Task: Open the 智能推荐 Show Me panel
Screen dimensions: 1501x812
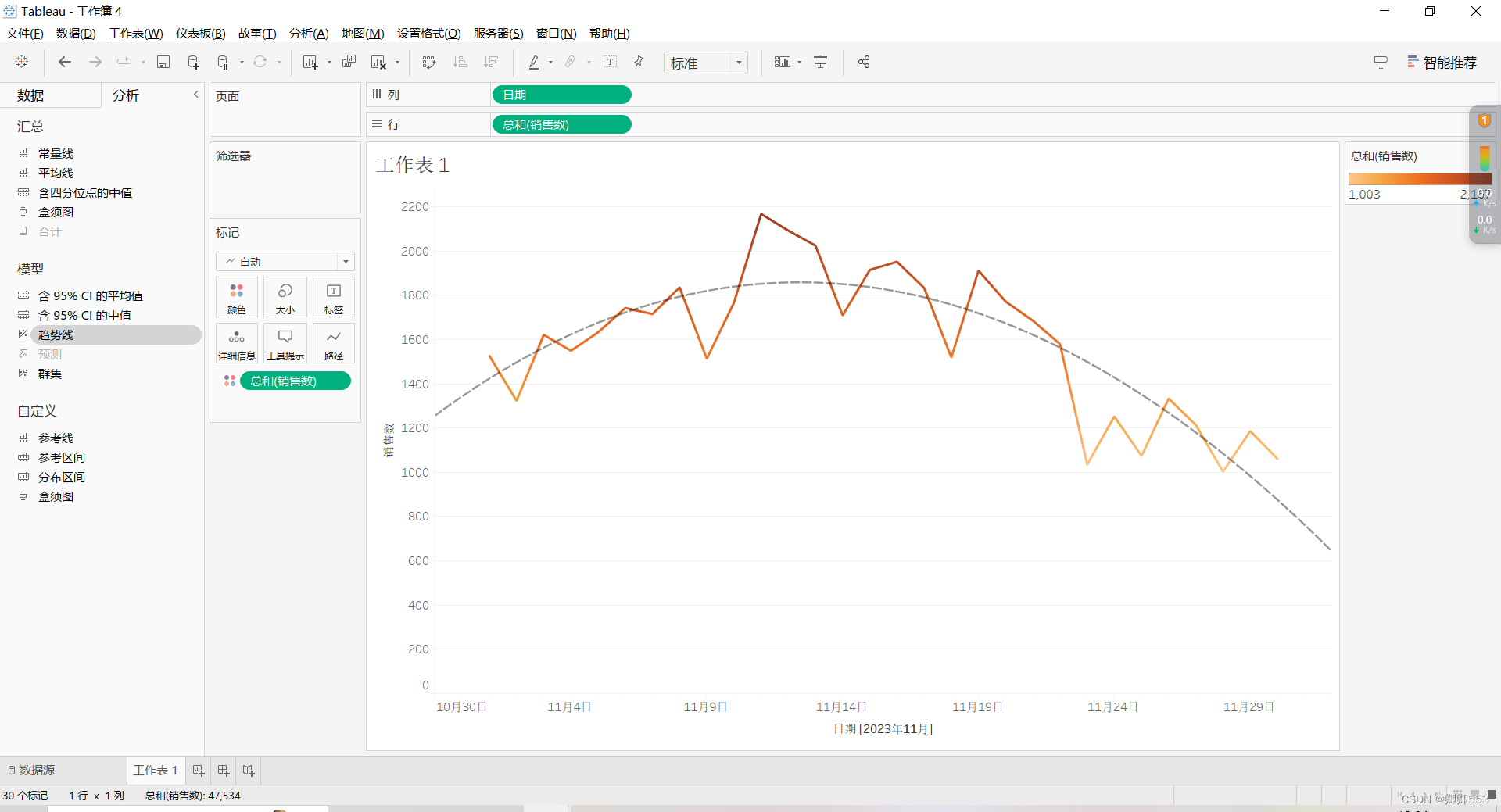Action: click(x=1442, y=63)
